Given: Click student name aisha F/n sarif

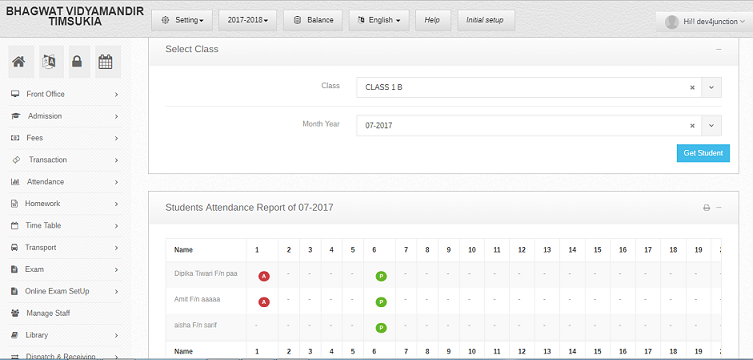Looking at the screenshot, I should (x=195, y=325).
